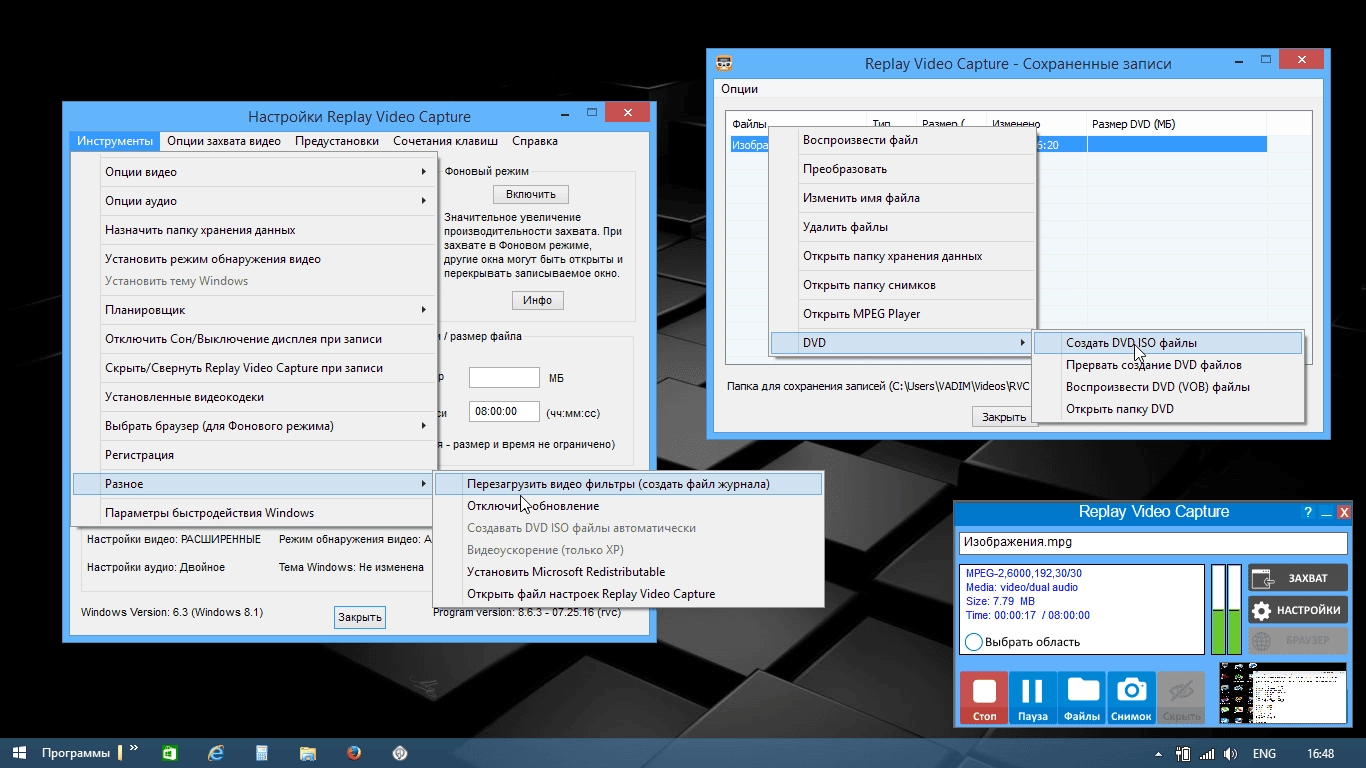Click the screen preview thumbnail in Replay Video Capture
The height and width of the screenshot is (768, 1366).
point(1283,693)
